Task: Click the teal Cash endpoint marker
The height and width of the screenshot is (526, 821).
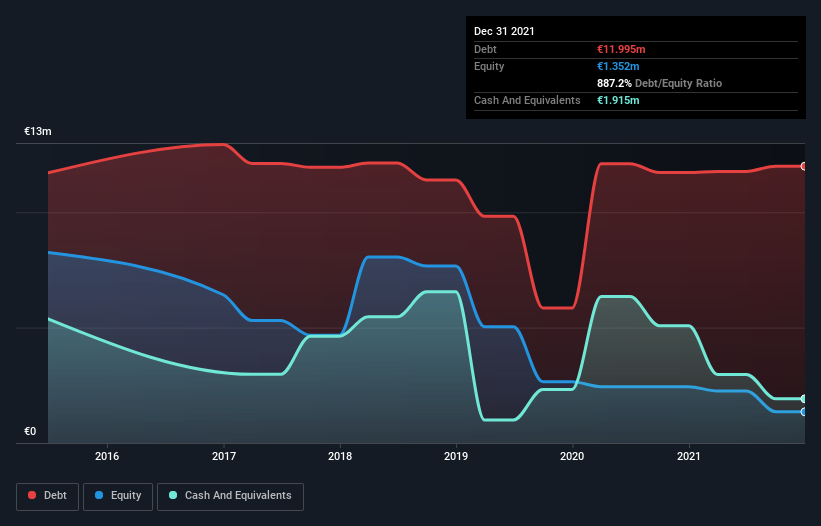Action: (804, 399)
